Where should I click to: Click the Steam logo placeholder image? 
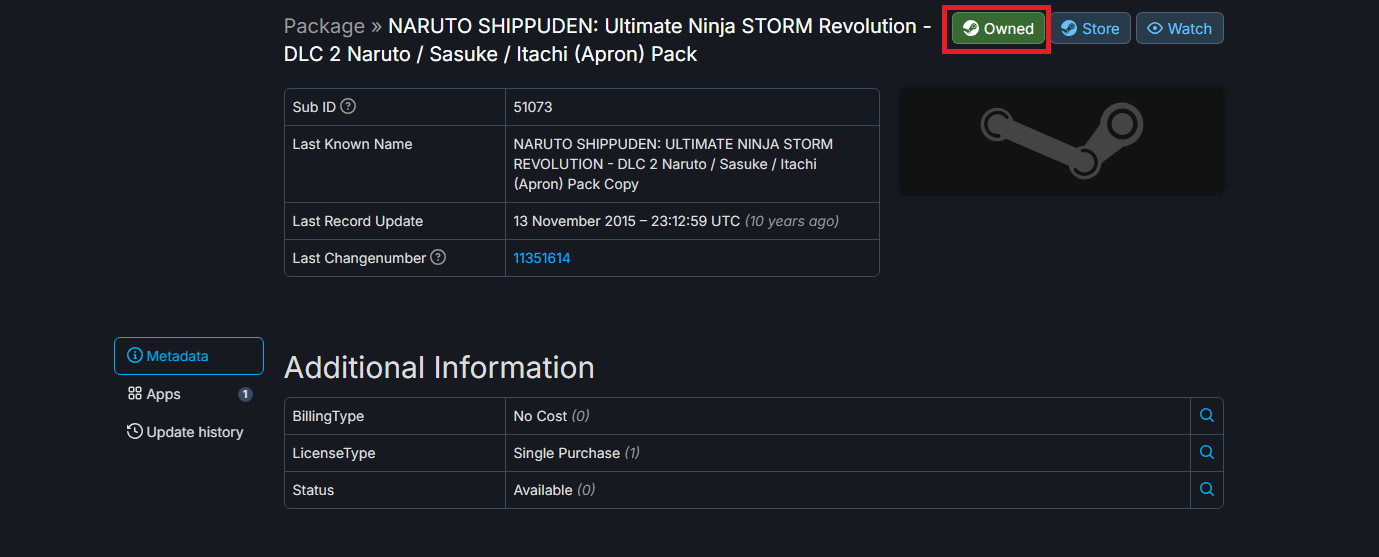(1061, 141)
